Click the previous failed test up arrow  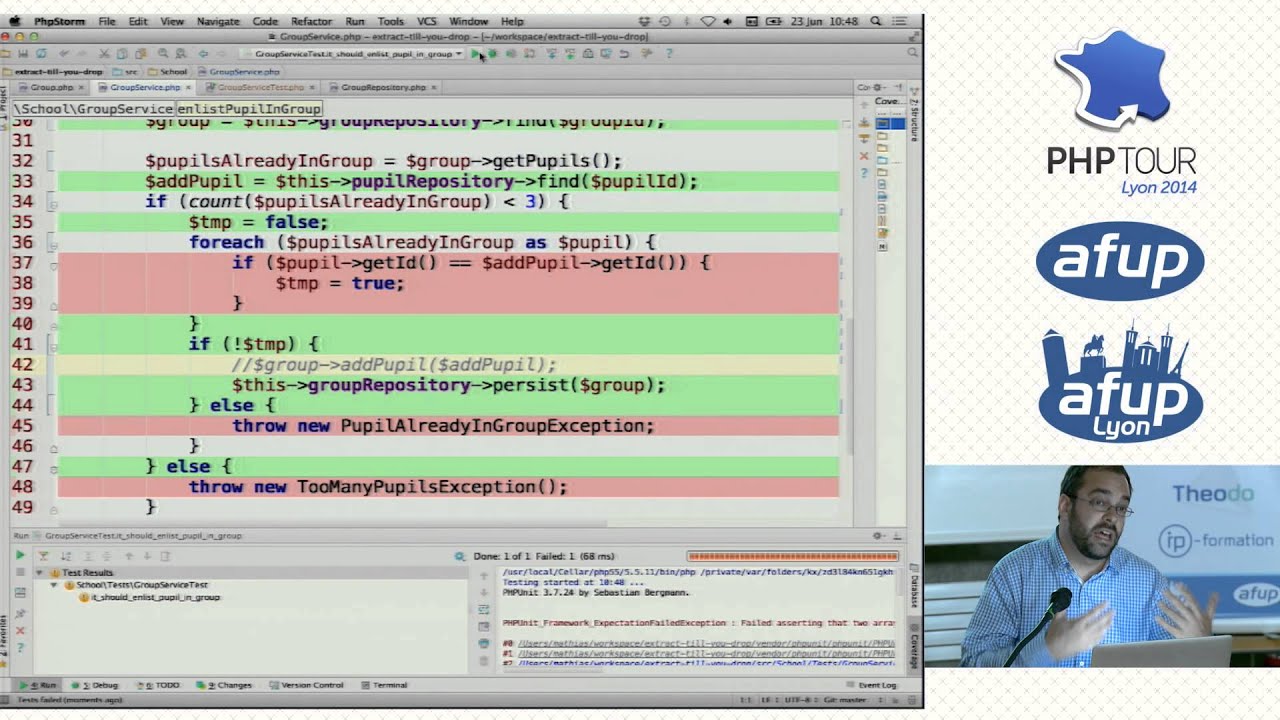[x=129, y=556]
